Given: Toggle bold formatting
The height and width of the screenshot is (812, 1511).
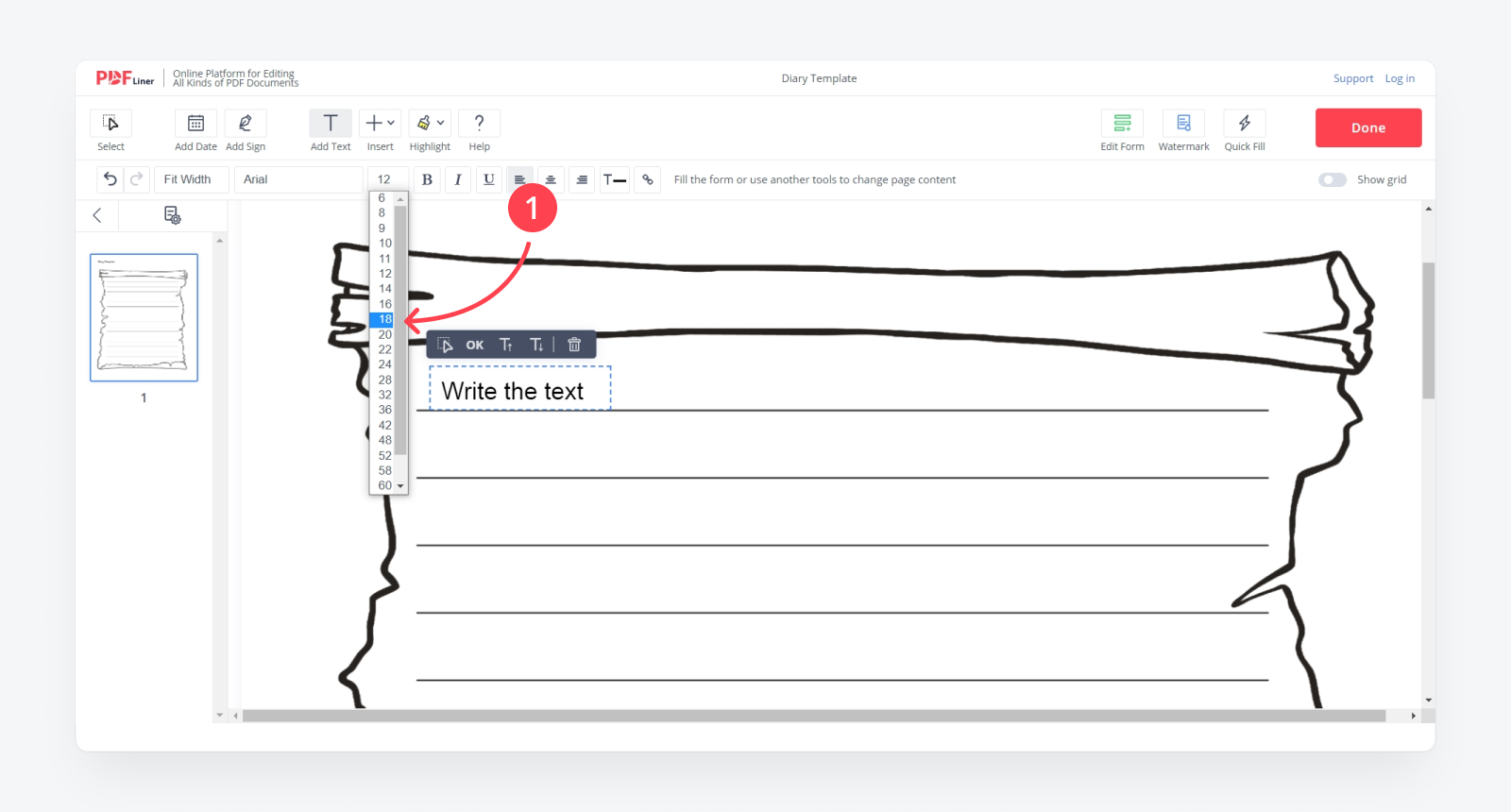Looking at the screenshot, I should click(x=427, y=179).
